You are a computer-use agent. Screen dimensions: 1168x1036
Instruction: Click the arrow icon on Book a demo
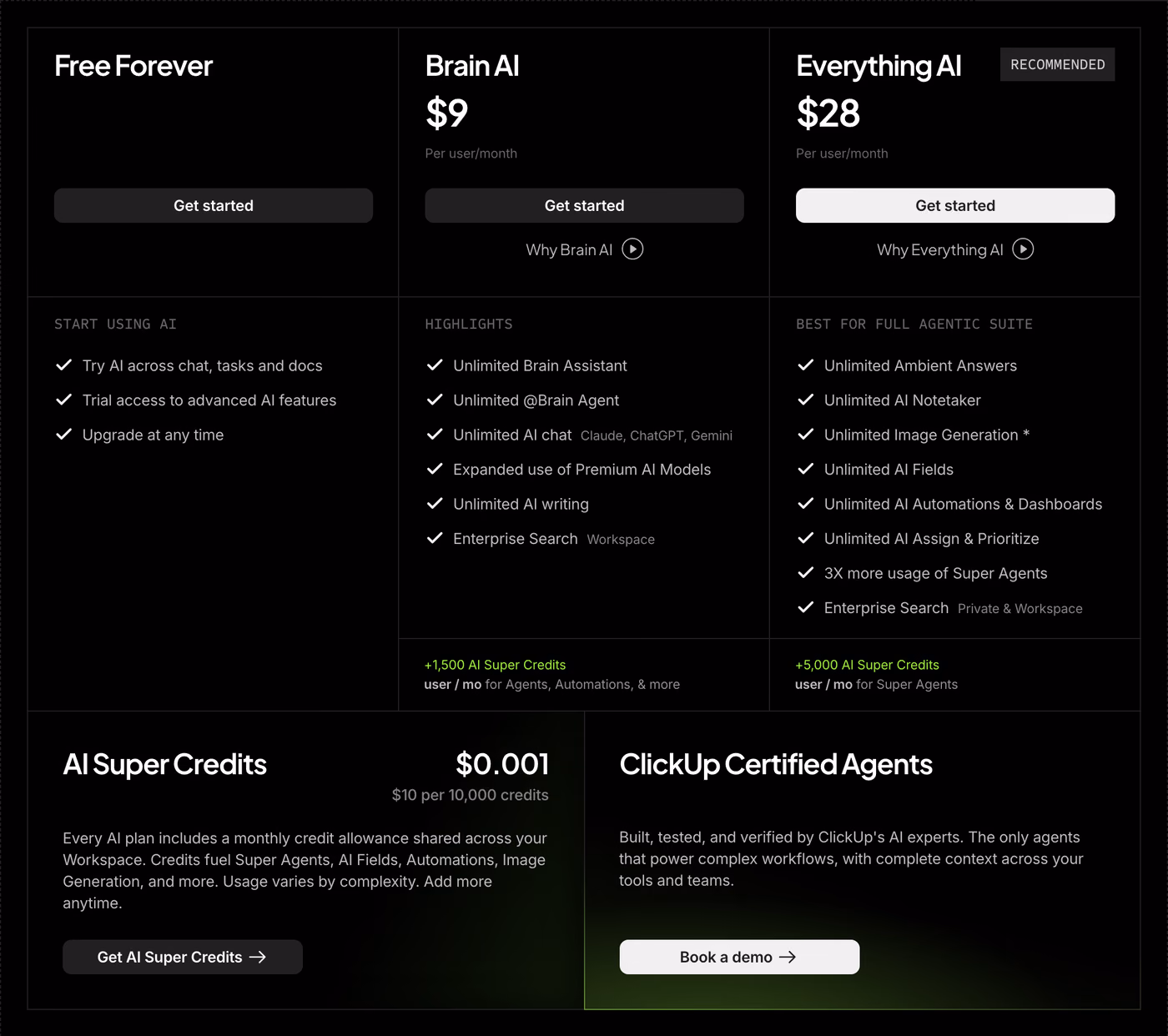pos(788,957)
